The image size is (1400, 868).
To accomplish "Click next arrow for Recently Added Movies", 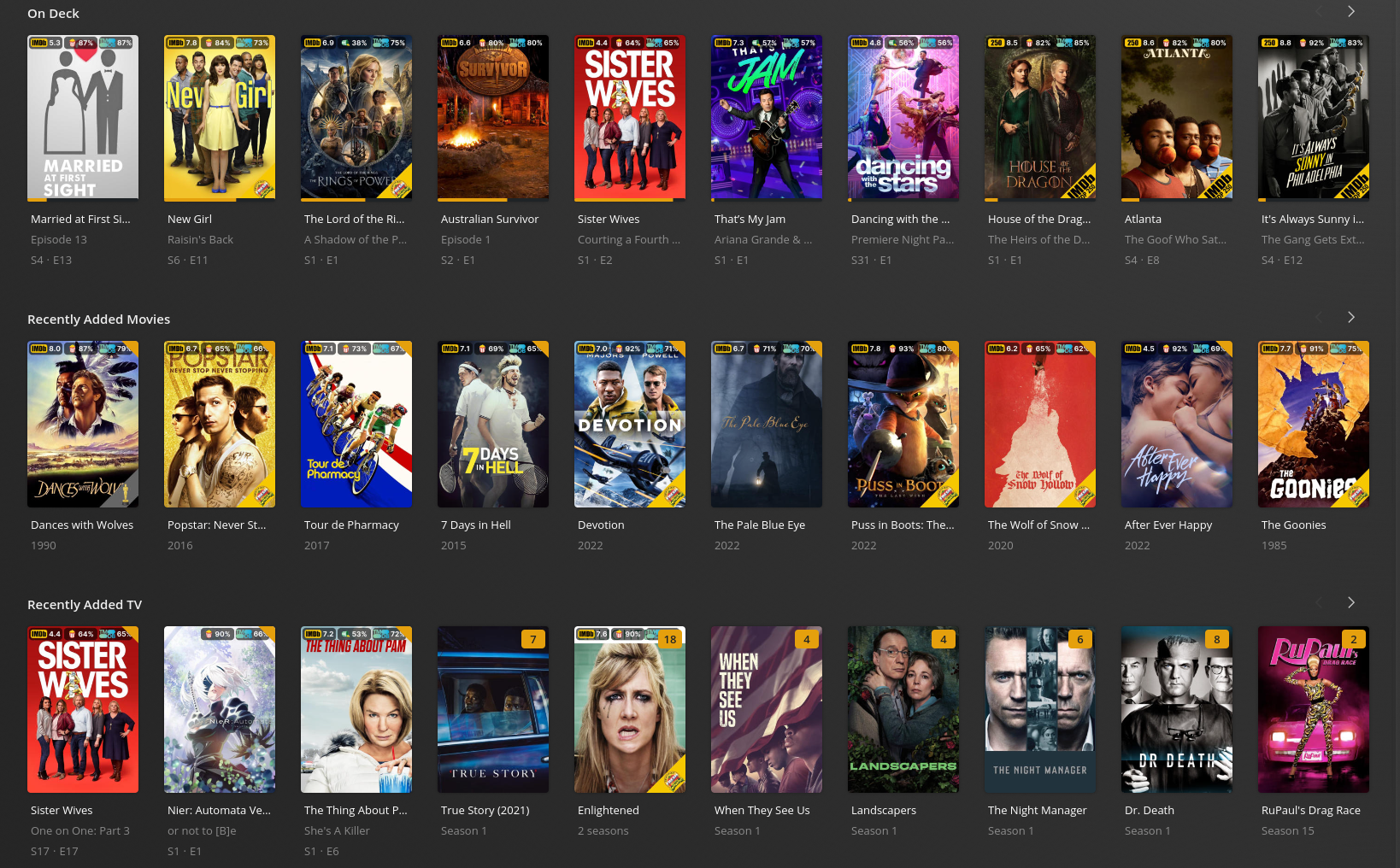I will pos(1350,318).
